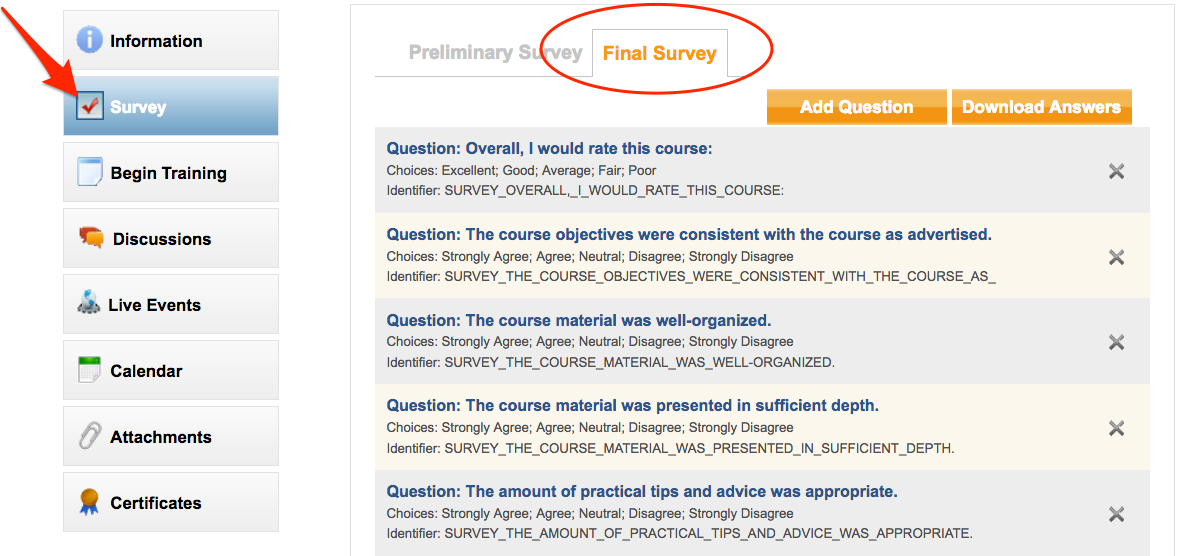Click the Discussions speech bubble icon

(x=91, y=238)
